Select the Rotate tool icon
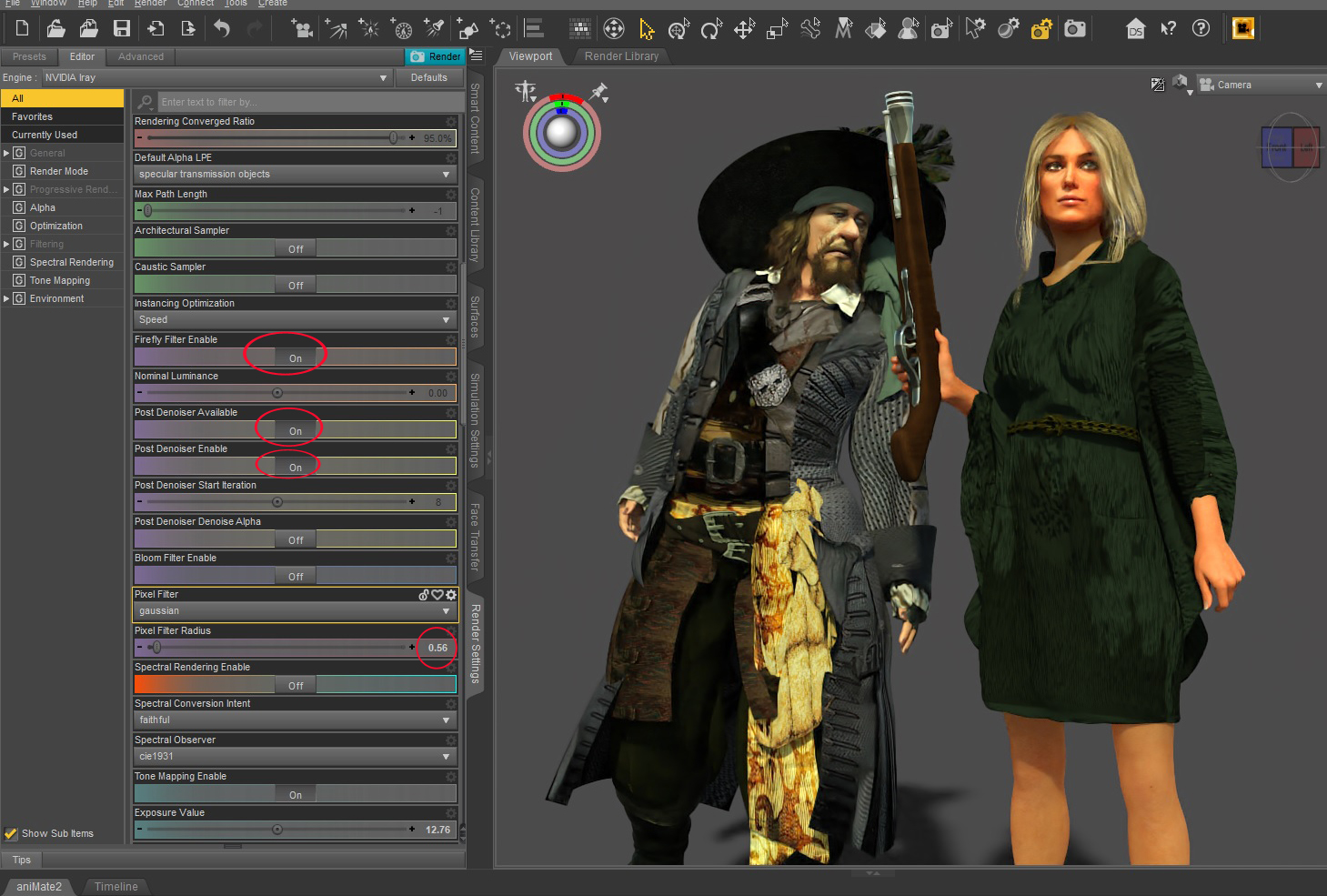The image size is (1327, 896). point(710,30)
